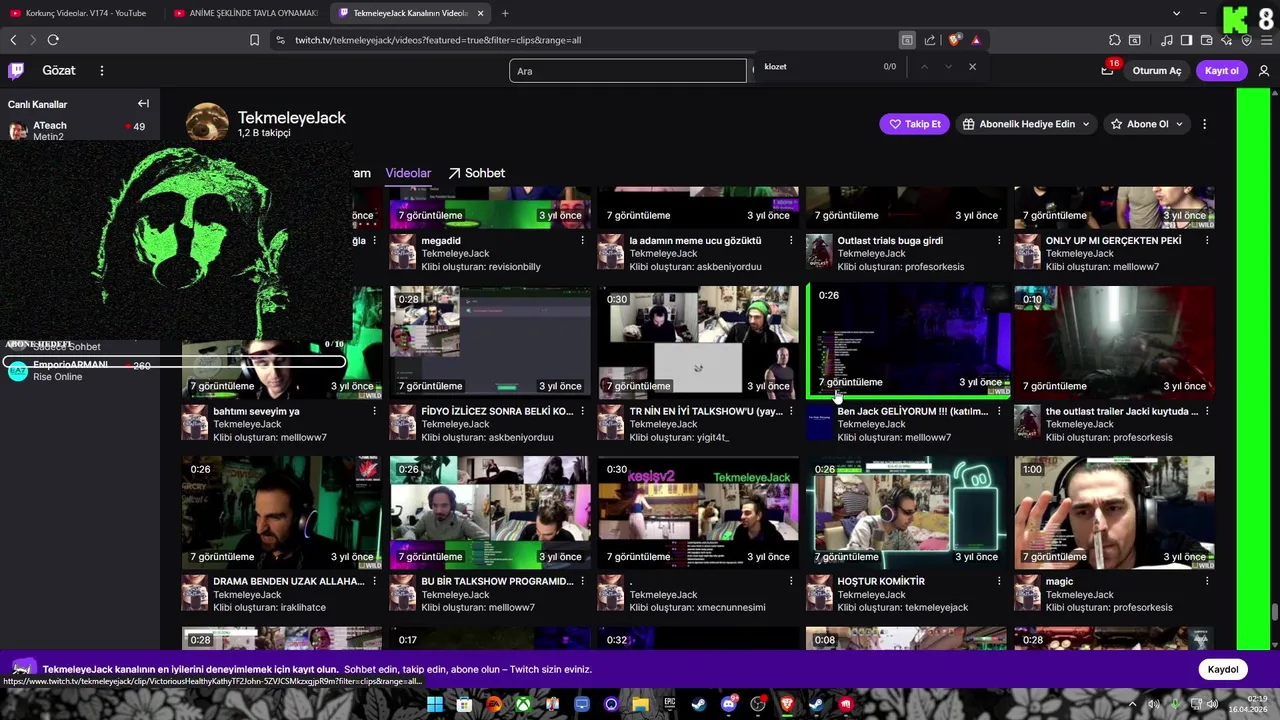This screenshot has width=1280, height=720.
Task: Play the magic clip thumbnail
Action: coord(1114,512)
